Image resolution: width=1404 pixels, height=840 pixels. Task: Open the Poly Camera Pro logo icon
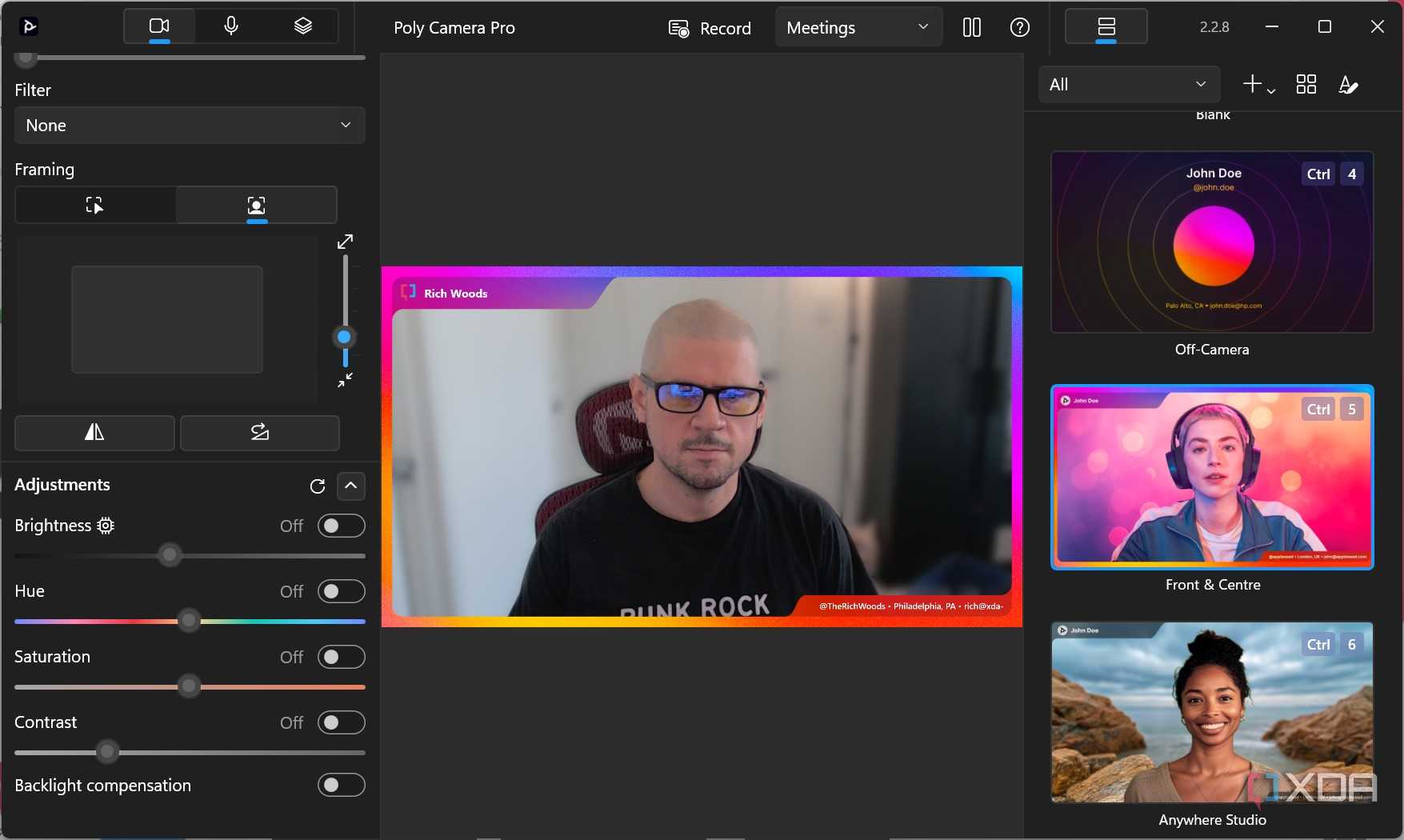[x=29, y=27]
